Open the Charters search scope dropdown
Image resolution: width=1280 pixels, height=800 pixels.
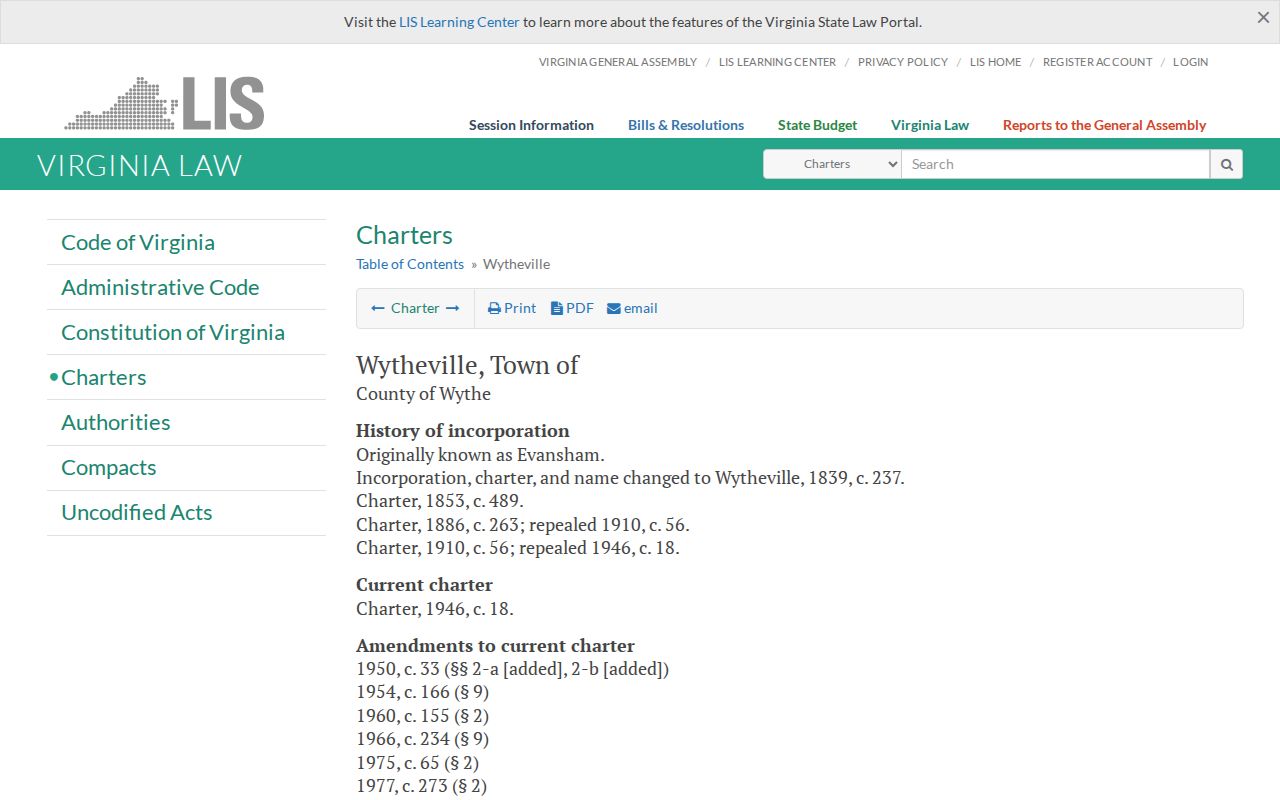tap(832, 164)
